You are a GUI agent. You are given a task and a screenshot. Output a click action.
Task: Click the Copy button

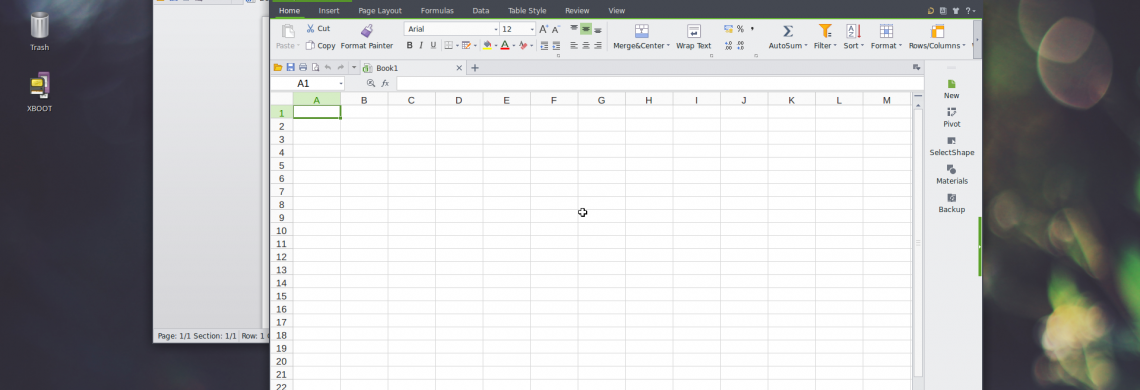[x=320, y=45]
